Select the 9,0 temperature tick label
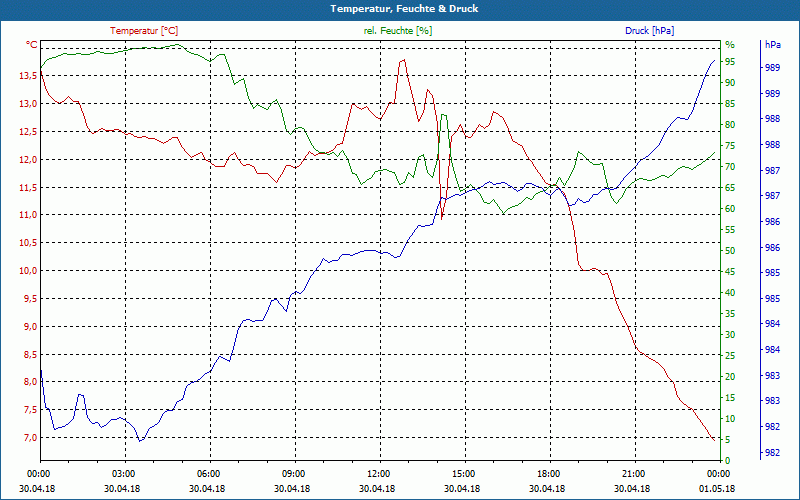 (31, 327)
